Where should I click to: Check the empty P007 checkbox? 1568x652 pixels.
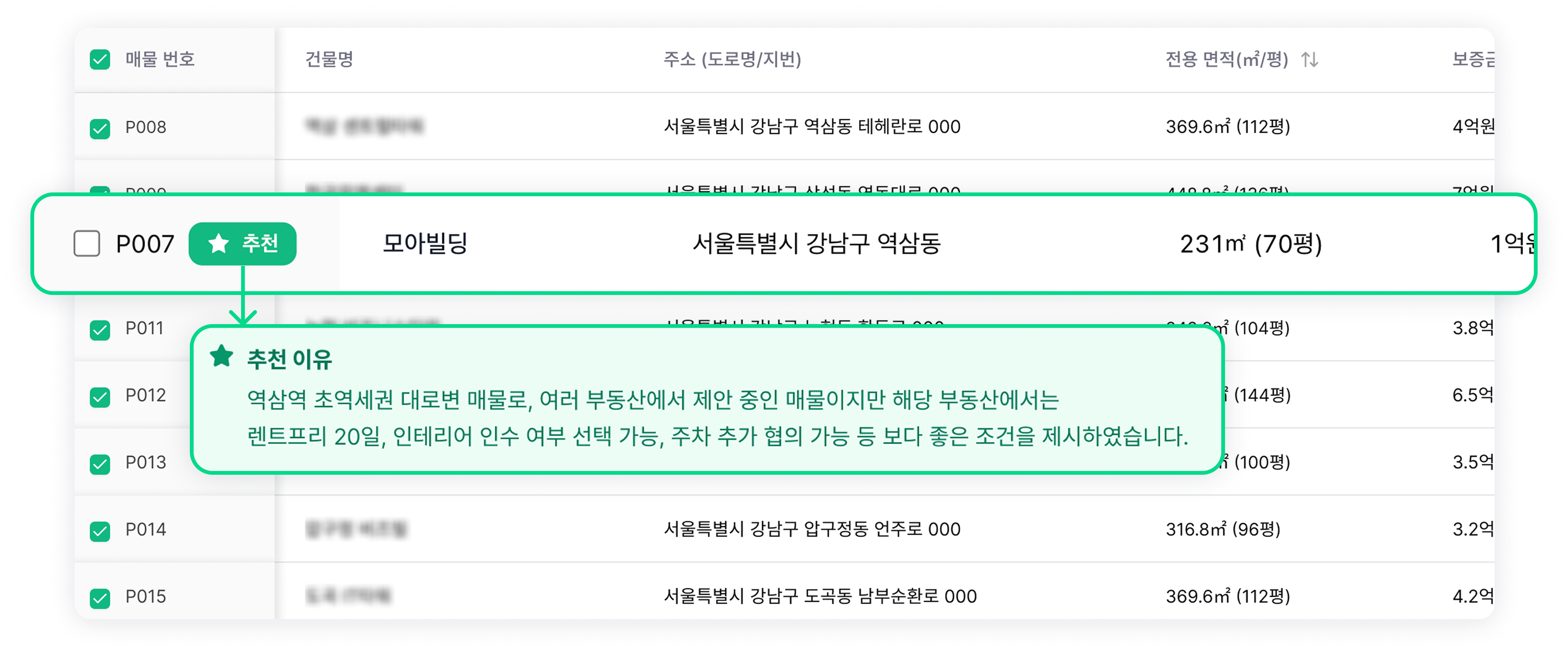click(x=86, y=243)
